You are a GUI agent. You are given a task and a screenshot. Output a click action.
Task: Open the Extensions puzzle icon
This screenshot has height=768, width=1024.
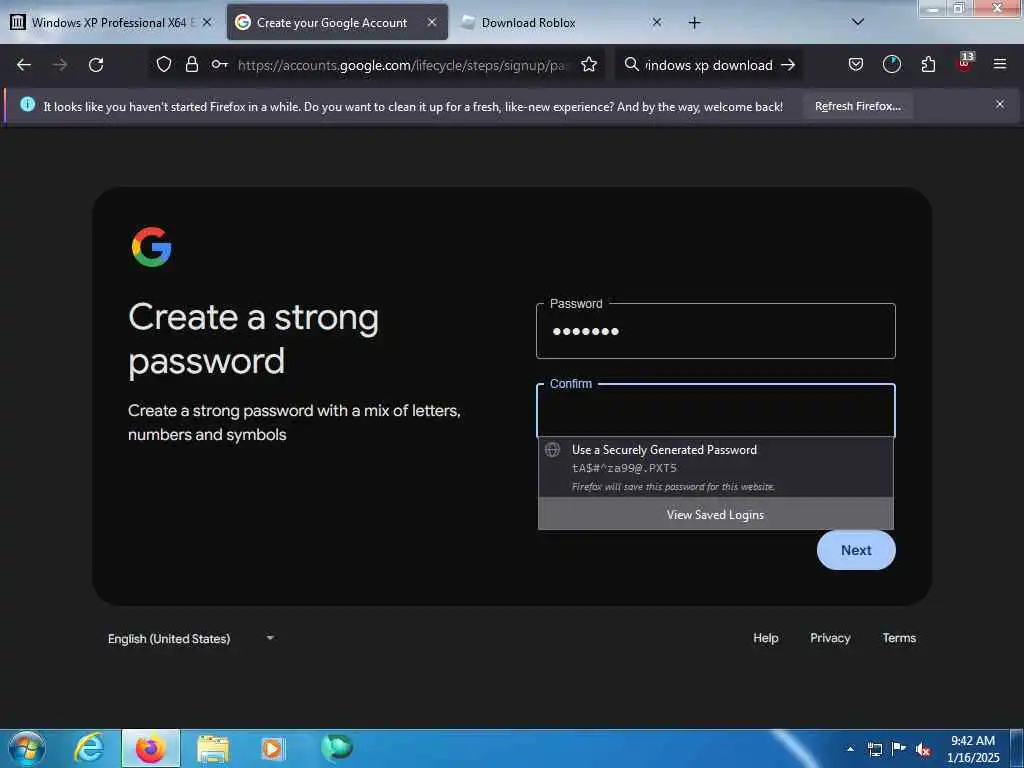(x=928, y=65)
